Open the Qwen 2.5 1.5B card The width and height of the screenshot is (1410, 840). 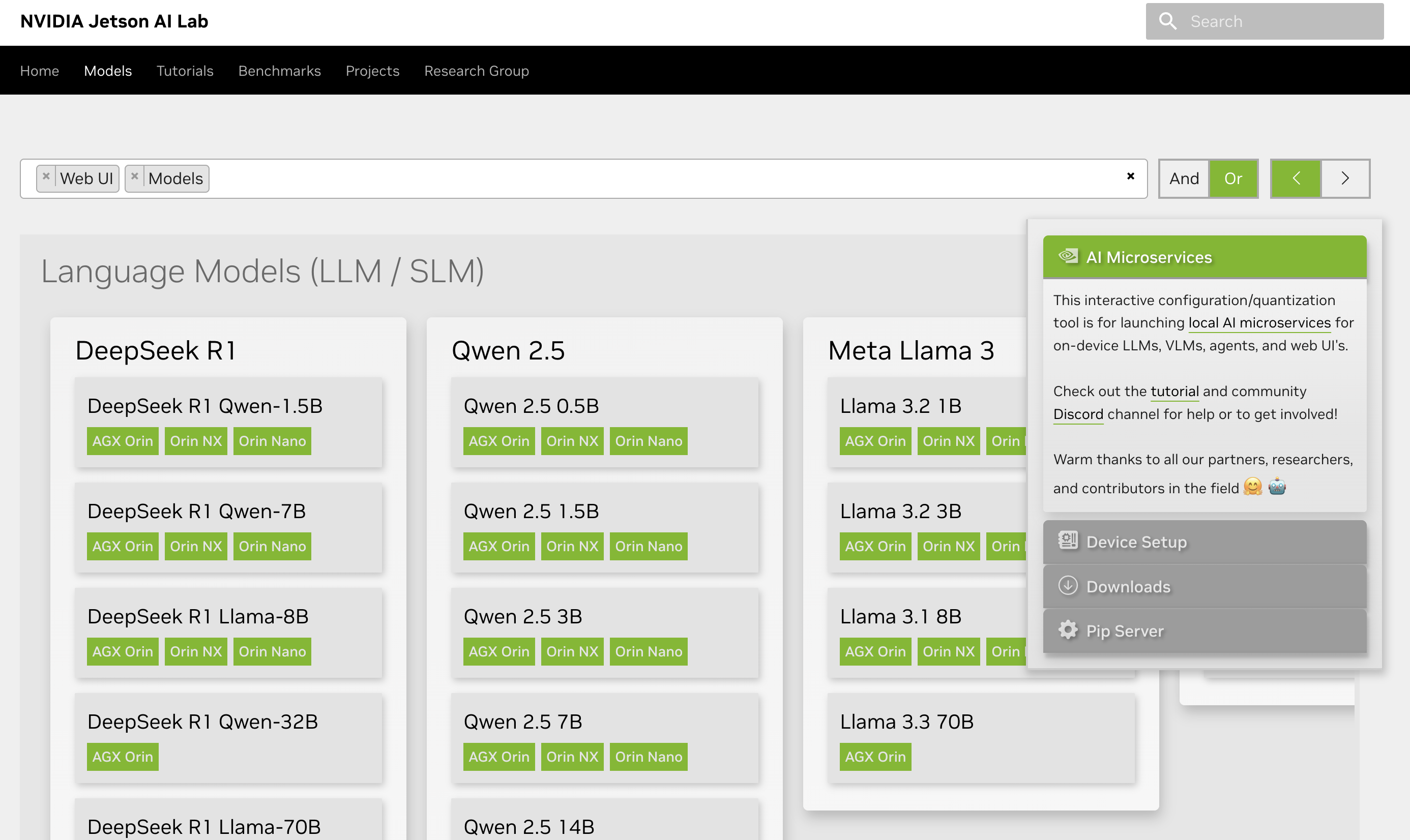click(605, 528)
